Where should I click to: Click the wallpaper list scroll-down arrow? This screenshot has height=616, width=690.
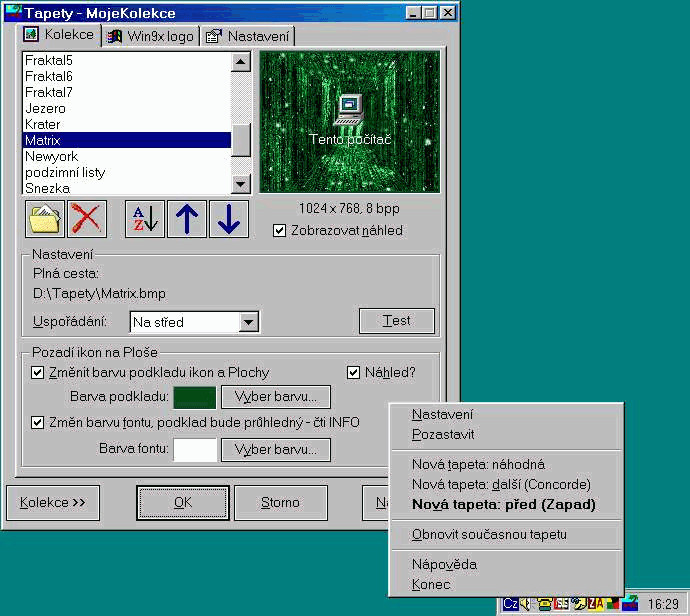click(241, 184)
